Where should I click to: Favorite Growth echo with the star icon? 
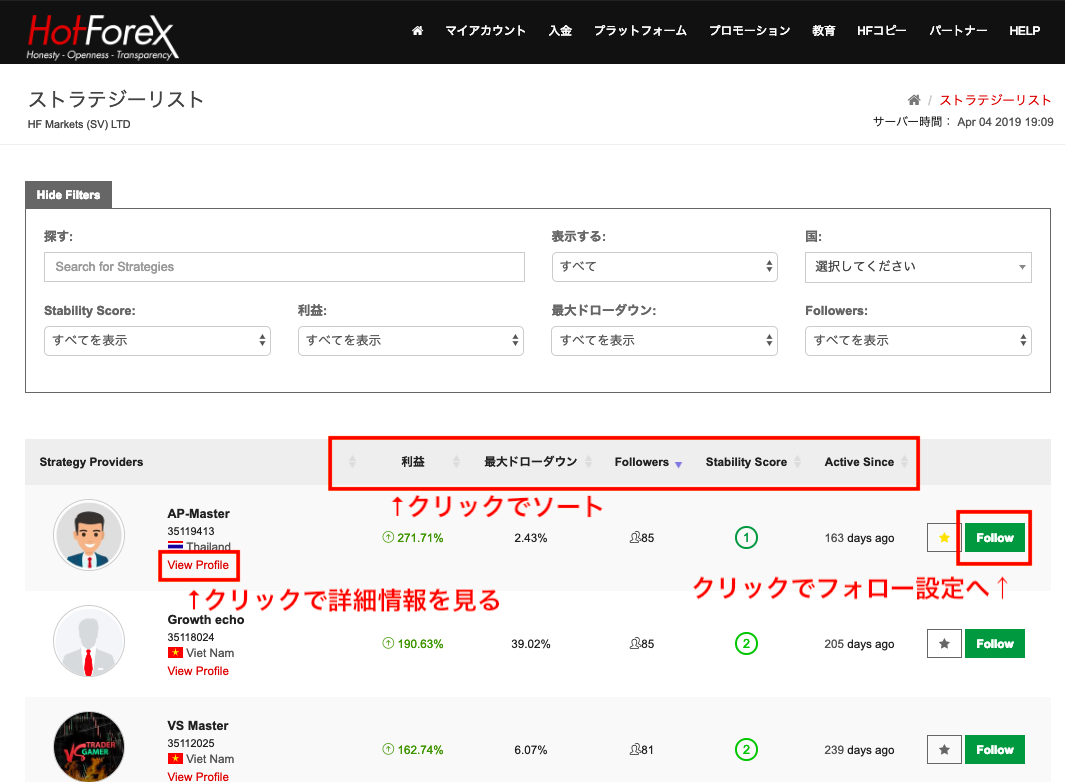944,644
